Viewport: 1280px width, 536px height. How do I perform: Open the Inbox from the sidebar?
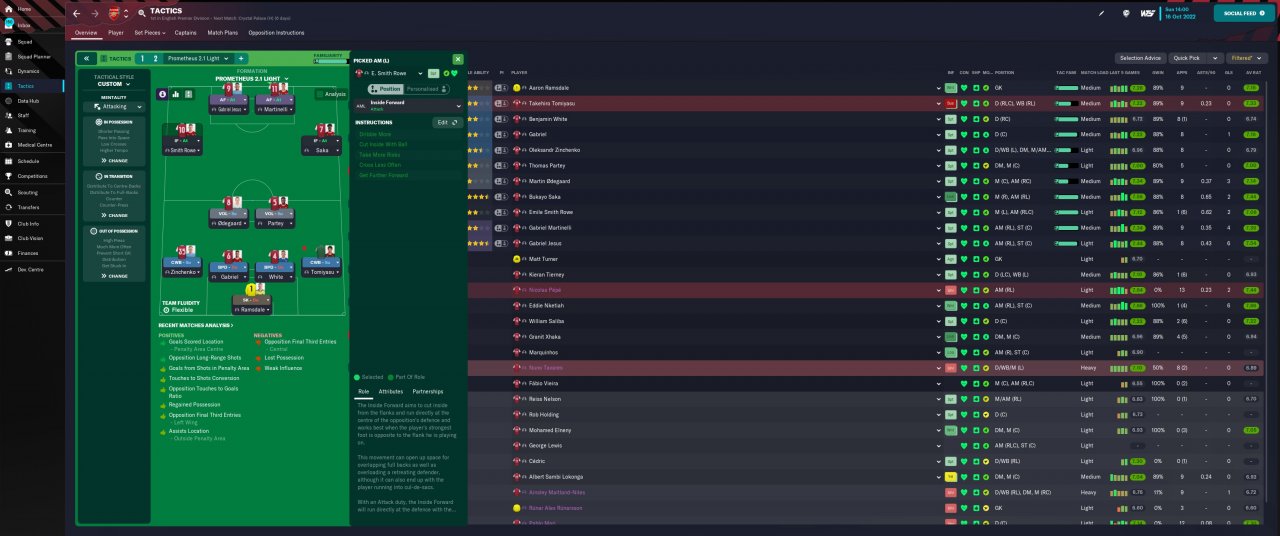[x=24, y=23]
